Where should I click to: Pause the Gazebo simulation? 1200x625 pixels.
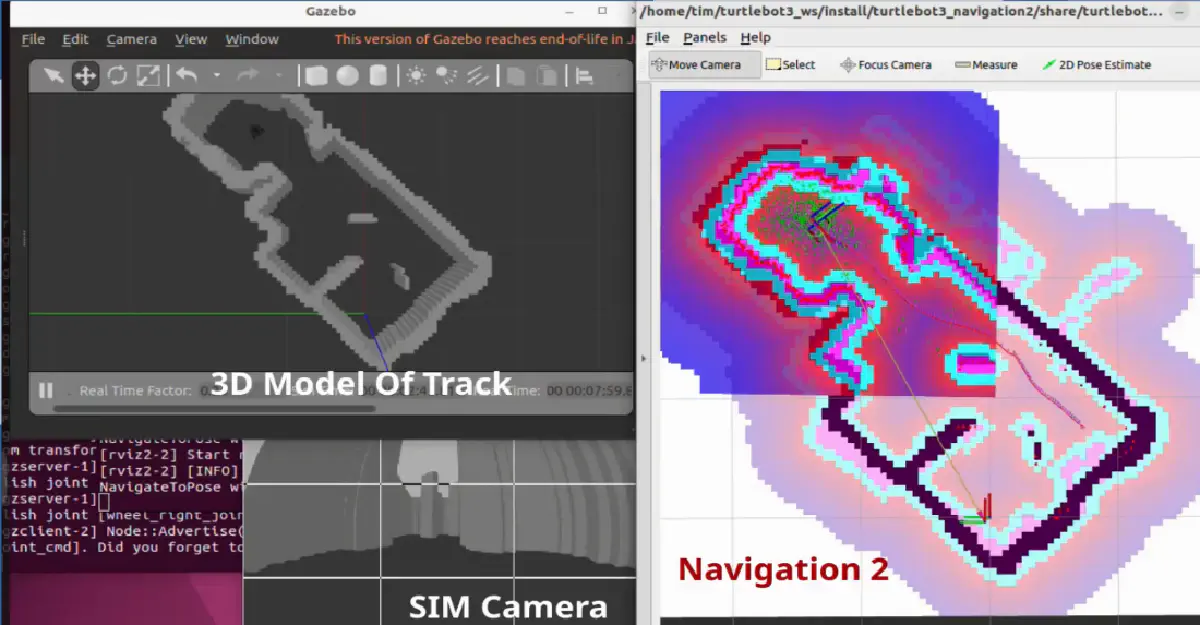[x=45, y=390]
